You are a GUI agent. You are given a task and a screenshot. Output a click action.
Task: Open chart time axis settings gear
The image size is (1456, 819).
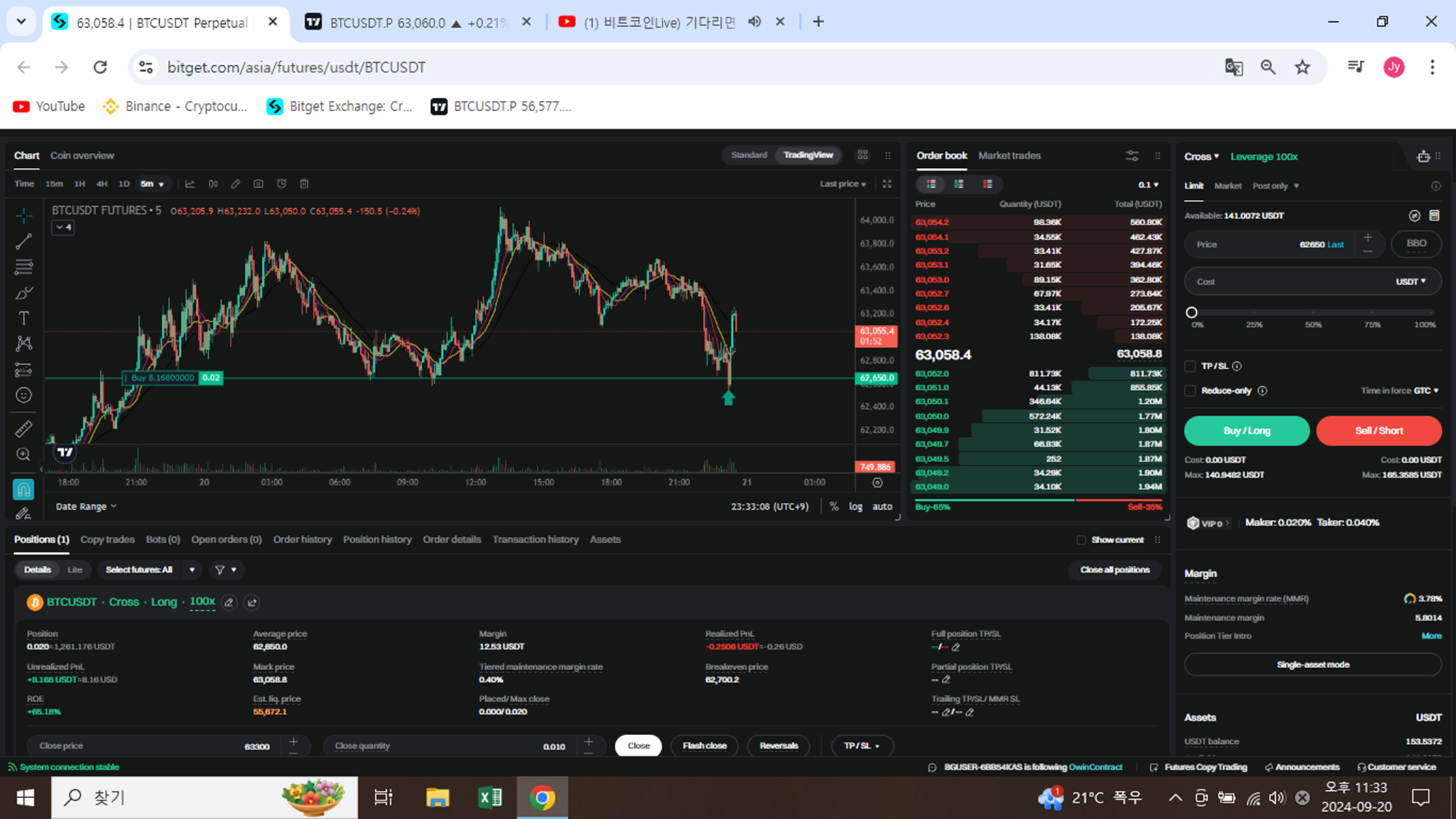tap(877, 483)
